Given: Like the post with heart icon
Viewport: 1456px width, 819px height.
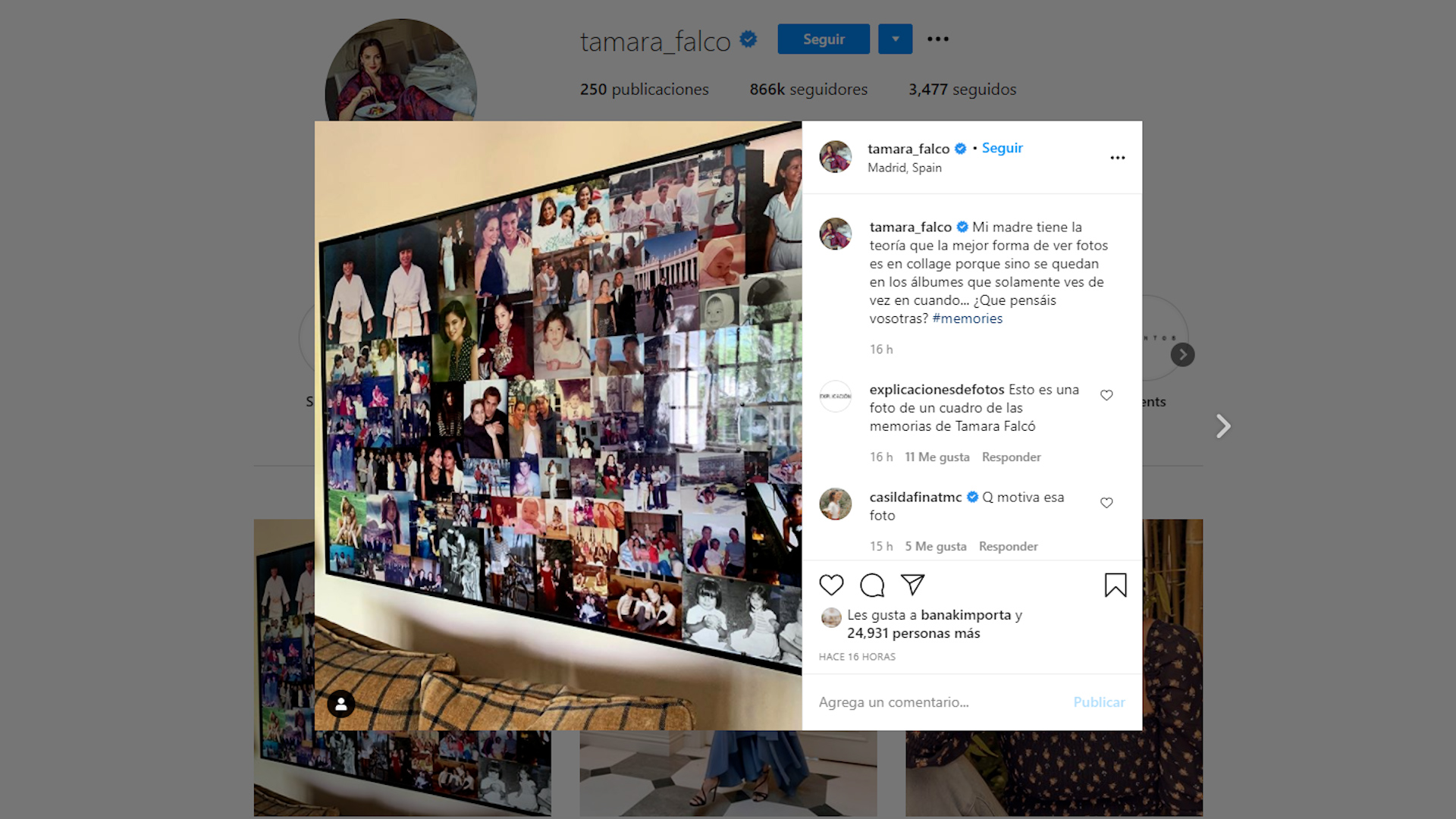Looking at the screenshot, I should pos(831,585).
